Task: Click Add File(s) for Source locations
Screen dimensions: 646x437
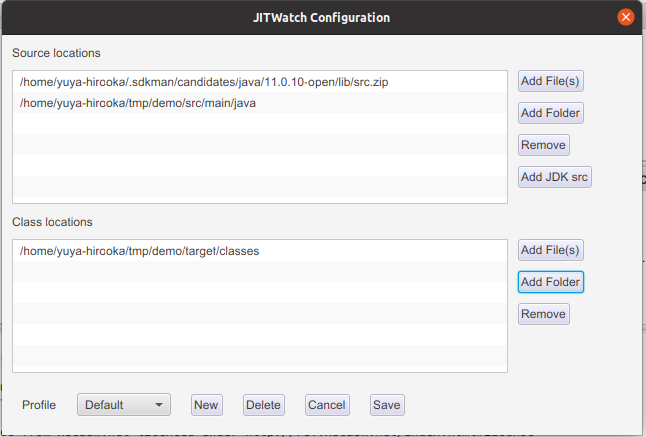Action: 550,81
